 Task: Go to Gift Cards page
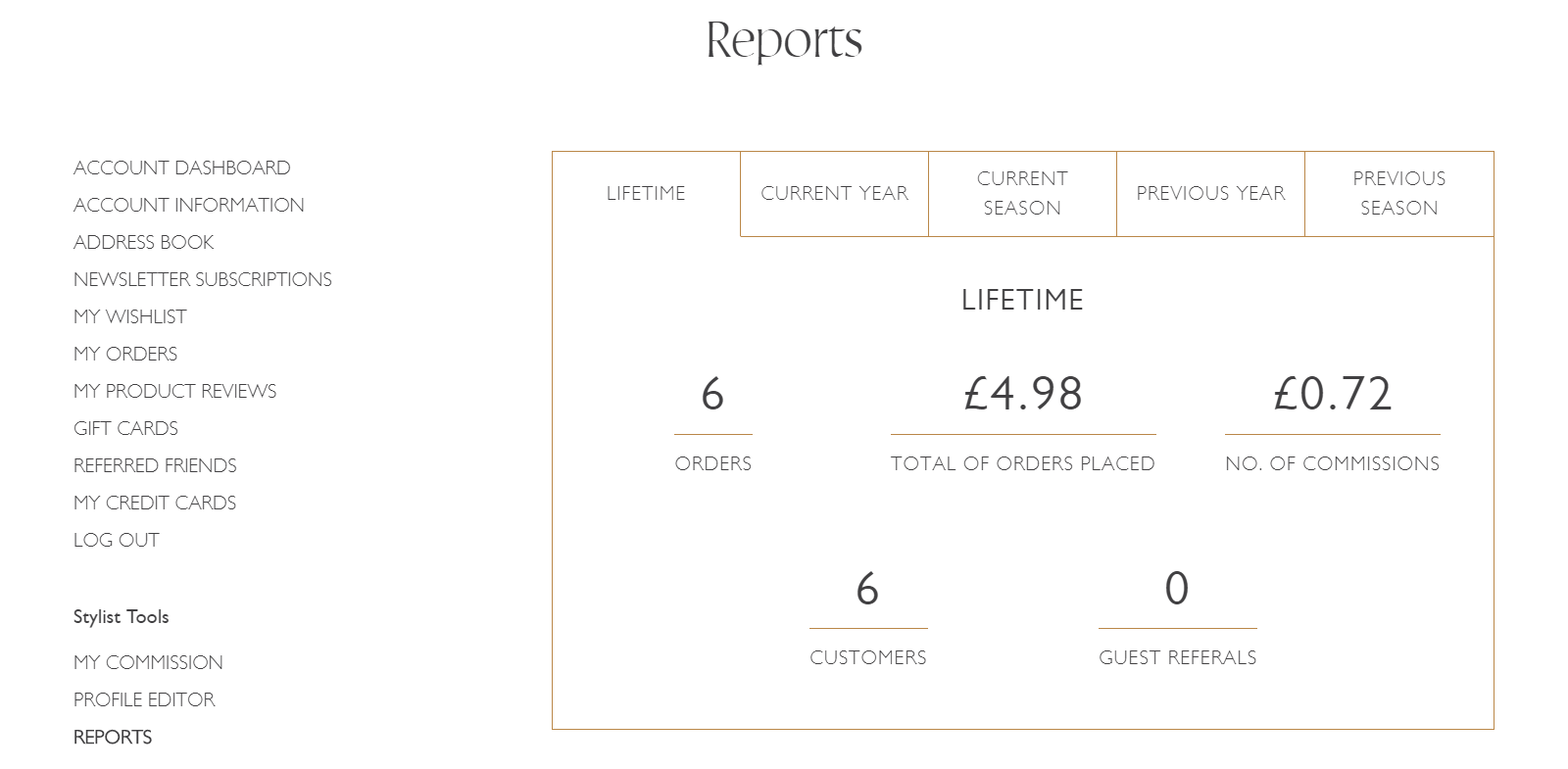pos(125,428)
